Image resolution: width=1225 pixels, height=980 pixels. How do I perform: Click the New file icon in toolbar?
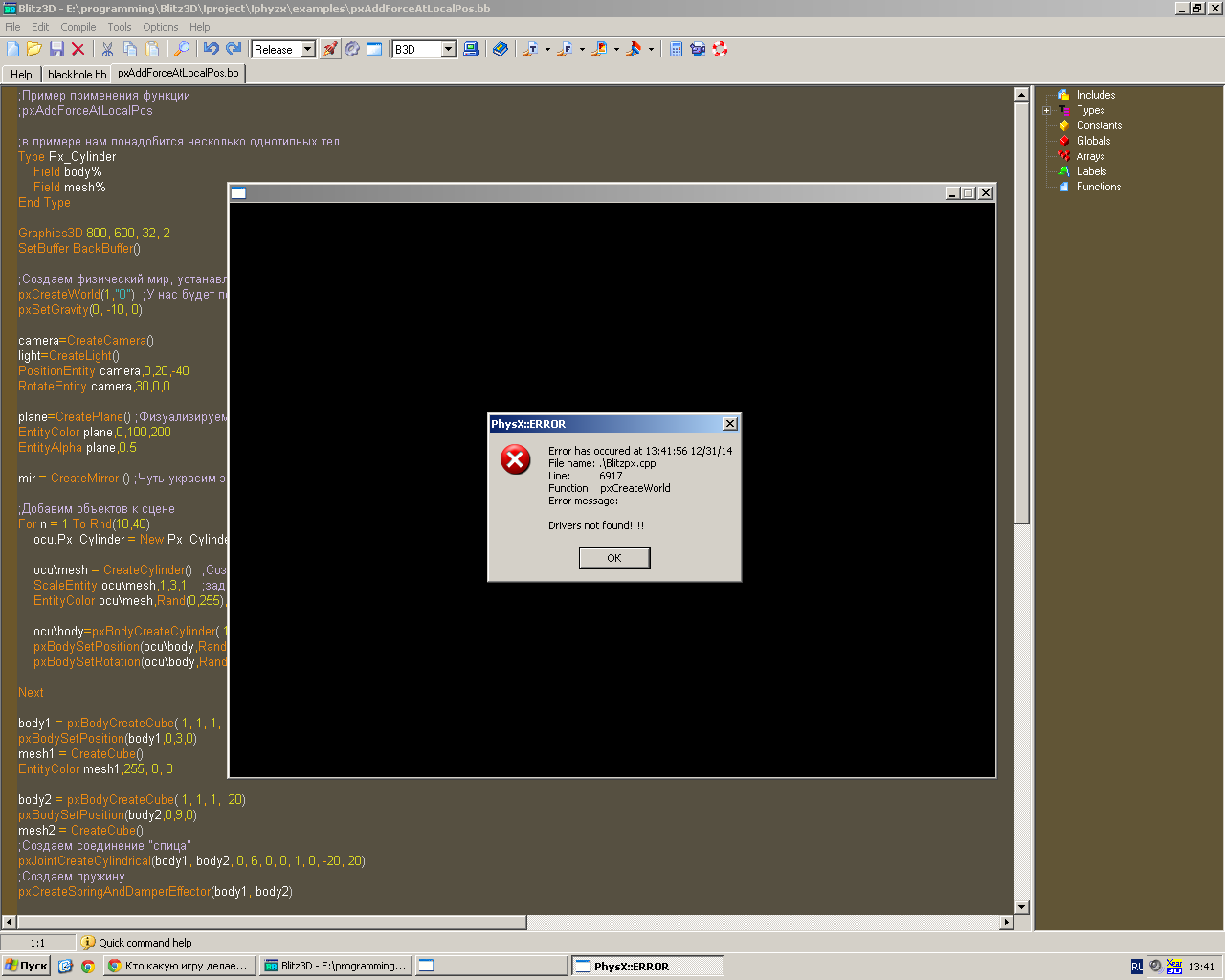(12, 49)
